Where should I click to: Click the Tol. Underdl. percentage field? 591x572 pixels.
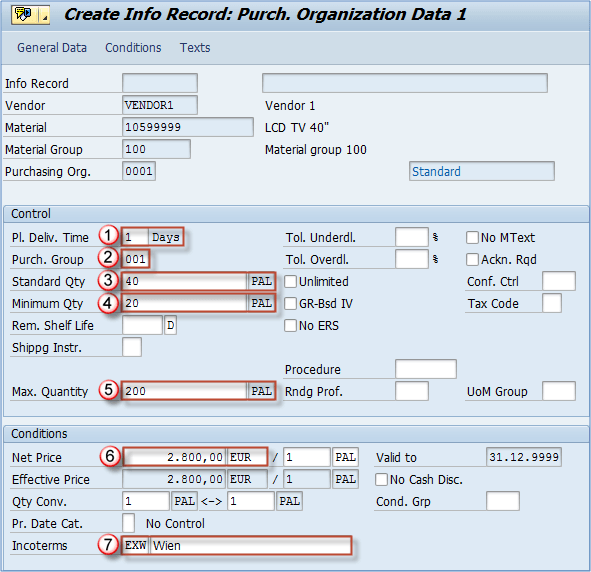coord(412,237)
